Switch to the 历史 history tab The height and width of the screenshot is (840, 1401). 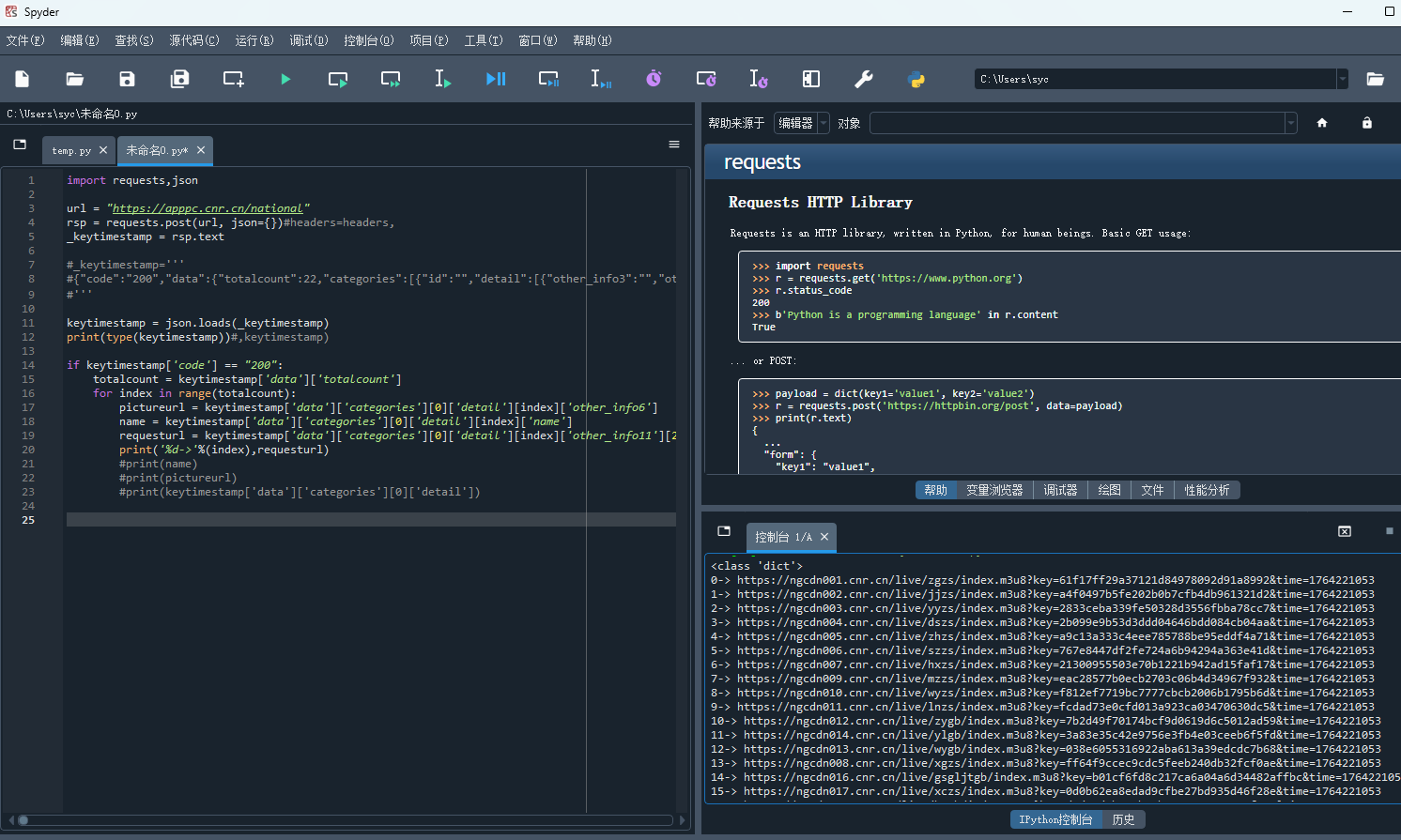(1123, 819)
